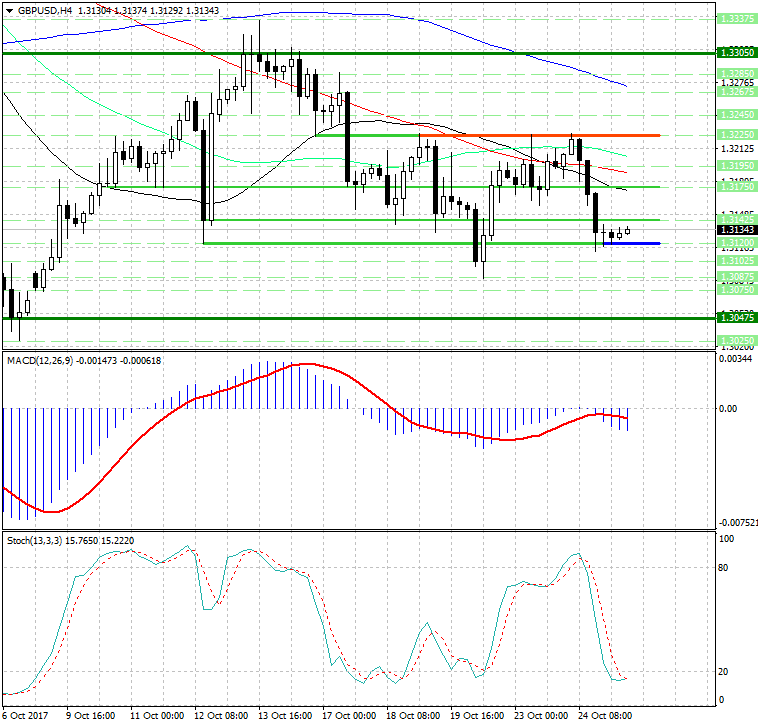Click the 6 Oct 2017 date label
758x727 pixels.
coord(27,716)
